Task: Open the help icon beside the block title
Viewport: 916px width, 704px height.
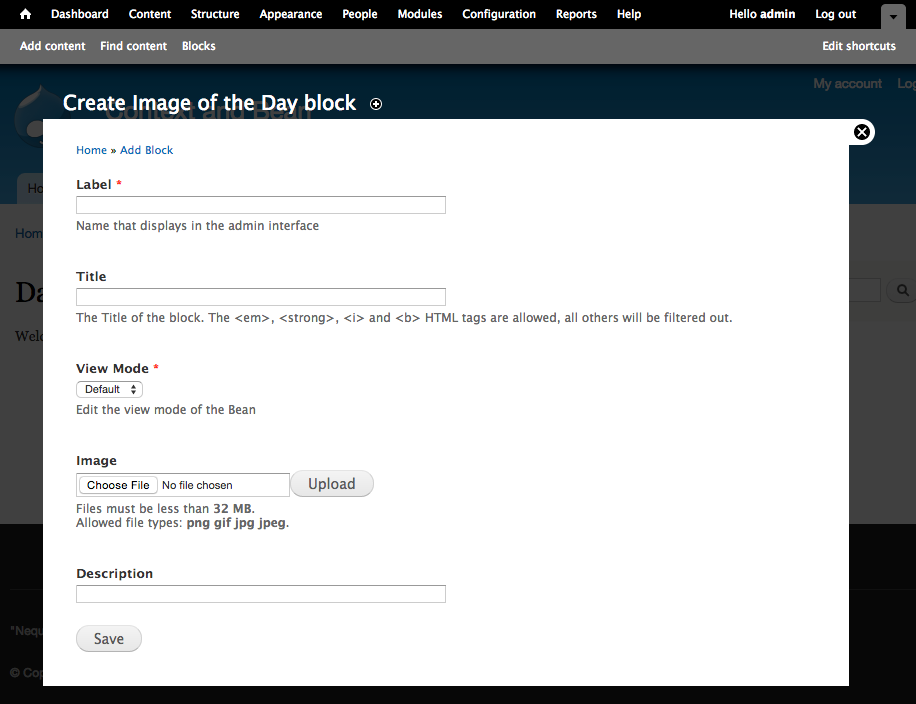Action: [x=375, y=104]
